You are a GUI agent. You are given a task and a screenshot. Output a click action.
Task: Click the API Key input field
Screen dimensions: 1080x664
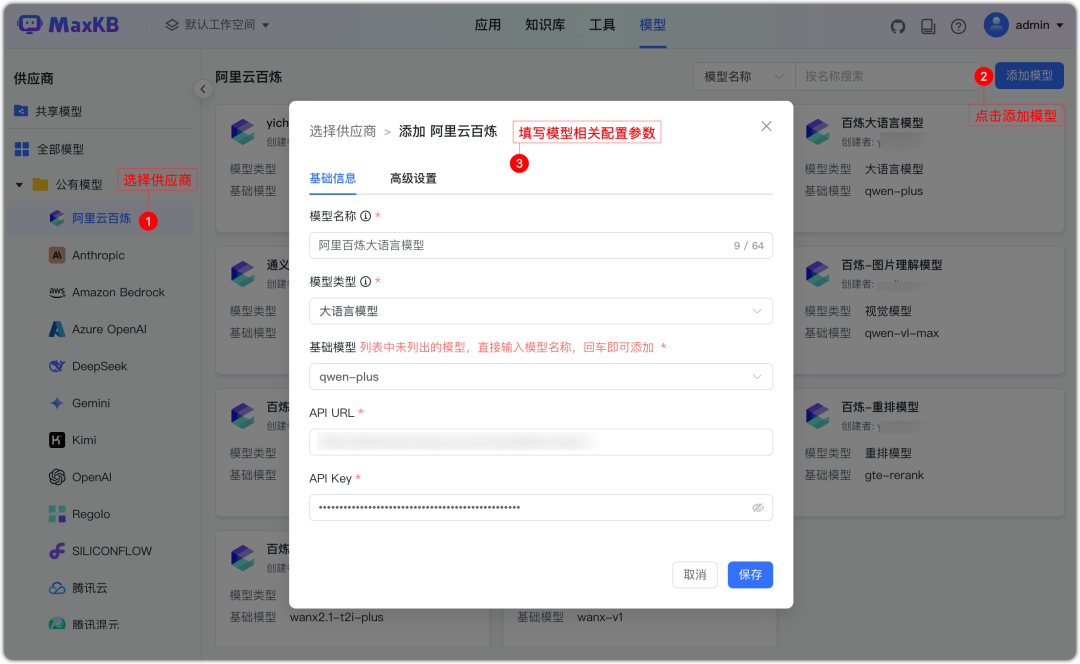tap(541, 508)
